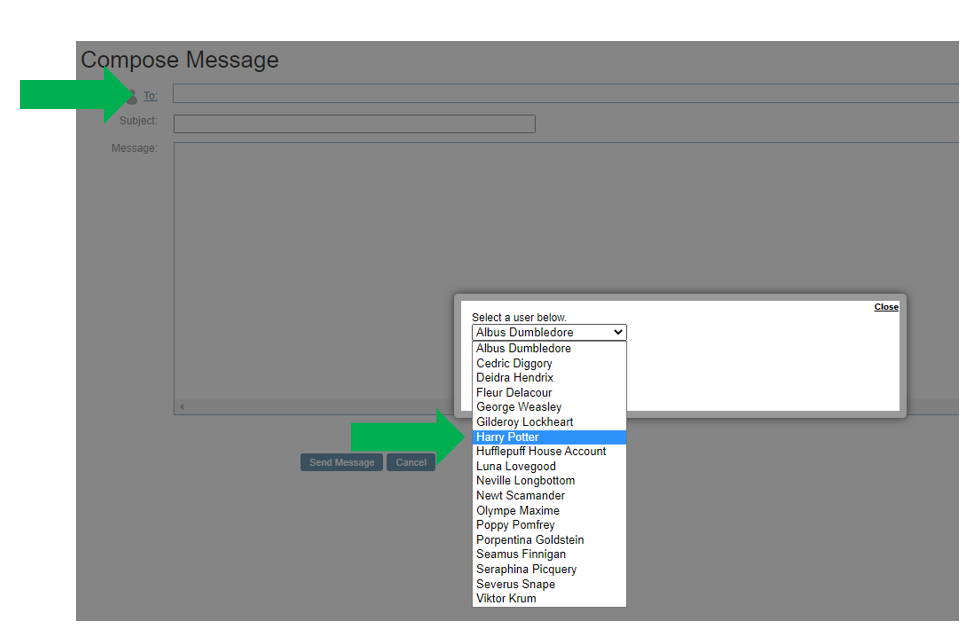The height and width of the screenshot is (631, 979).
Task: Select Harry Potter highlighted option
Action: [x=549, y=437]
